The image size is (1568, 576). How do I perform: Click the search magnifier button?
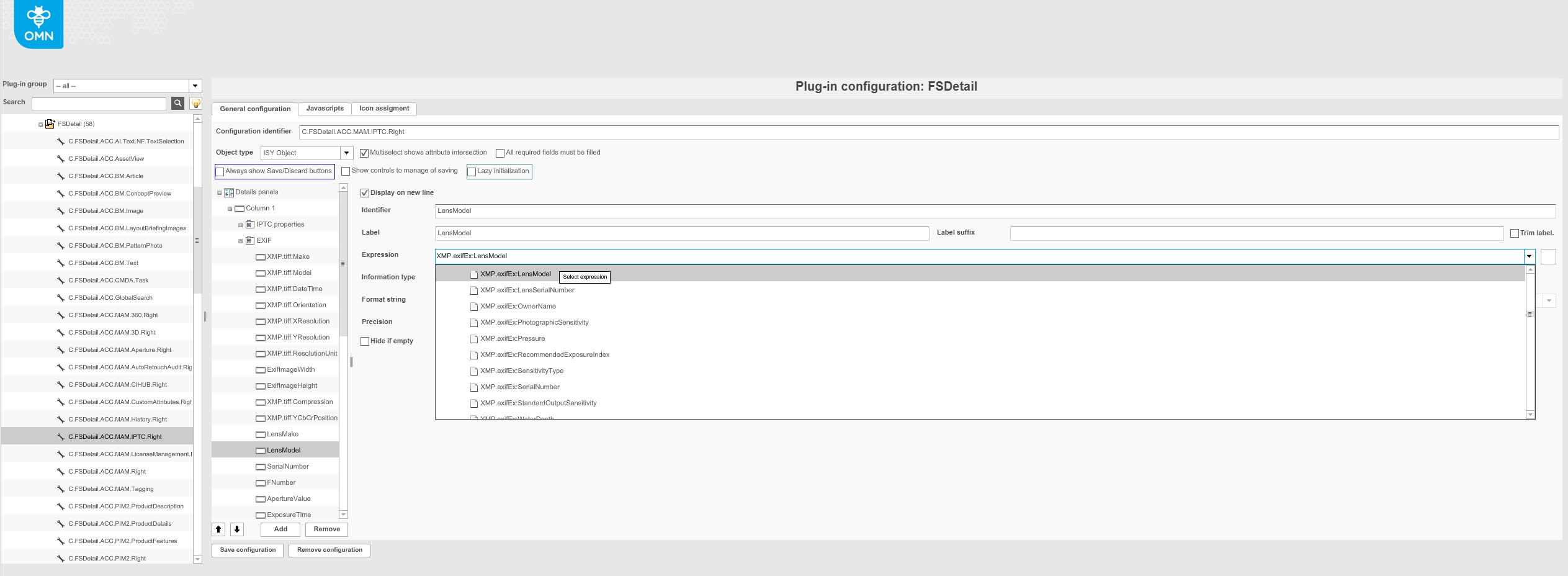click(177, 103)
